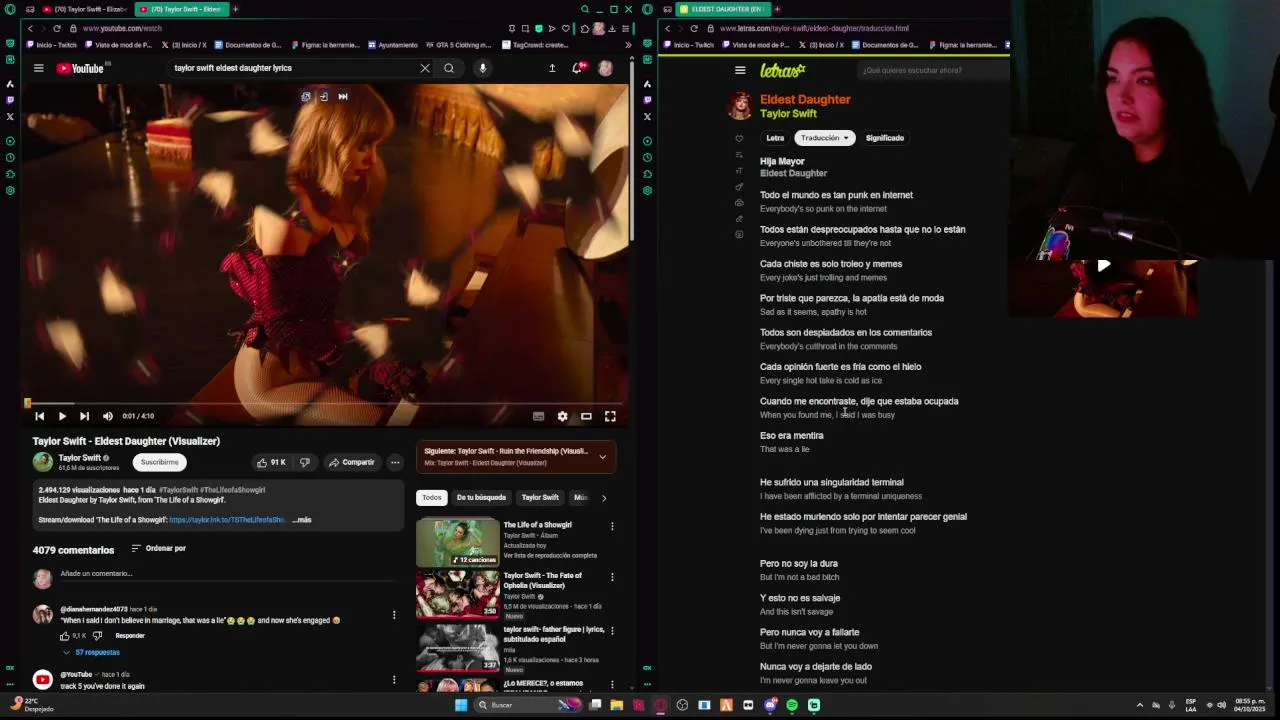Open the YouTube account avatar menu
This screenshot has width=1280, height=720.
(x=605, y=68)
